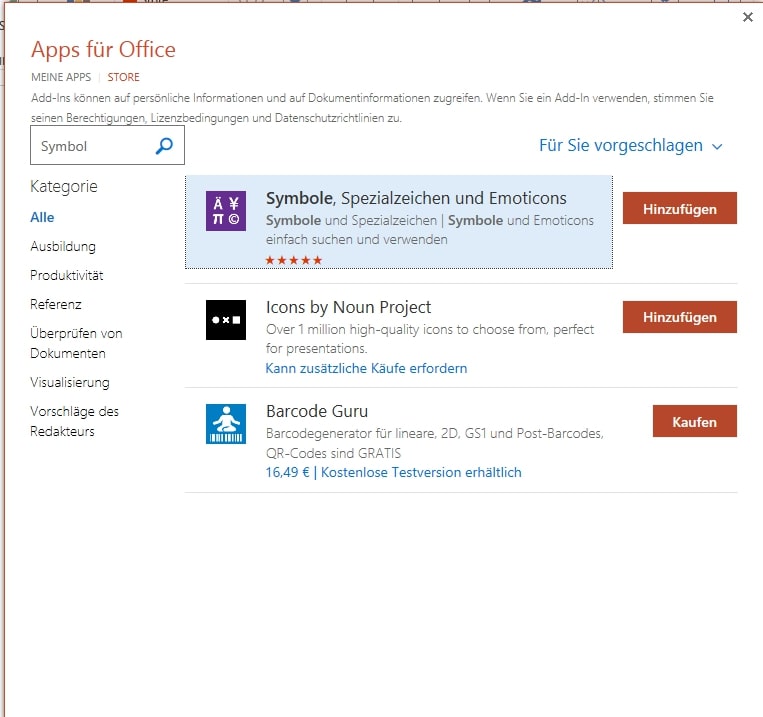
Task: Expand the 'Für Sie vorgeschlagen' sort dropdown
Action: click(621, 146)
